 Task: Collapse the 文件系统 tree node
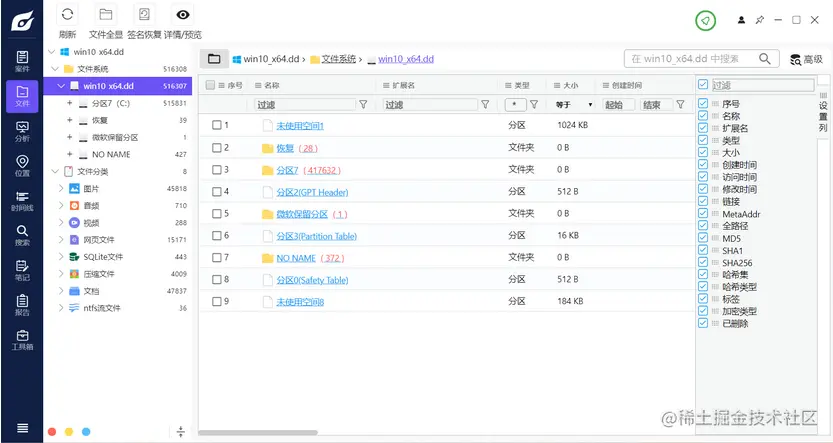tap(55, 69)
